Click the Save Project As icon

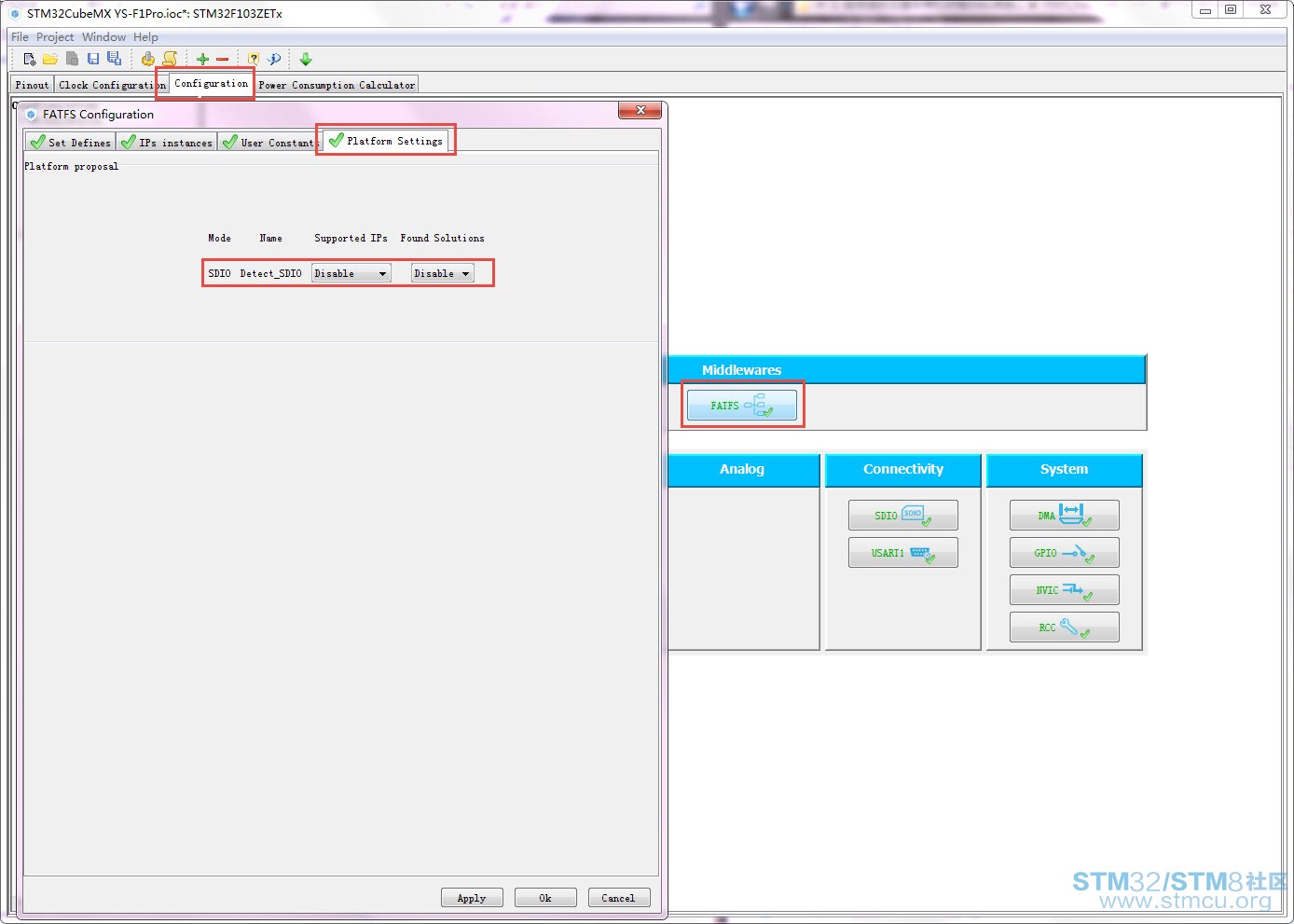click(114, 59)
